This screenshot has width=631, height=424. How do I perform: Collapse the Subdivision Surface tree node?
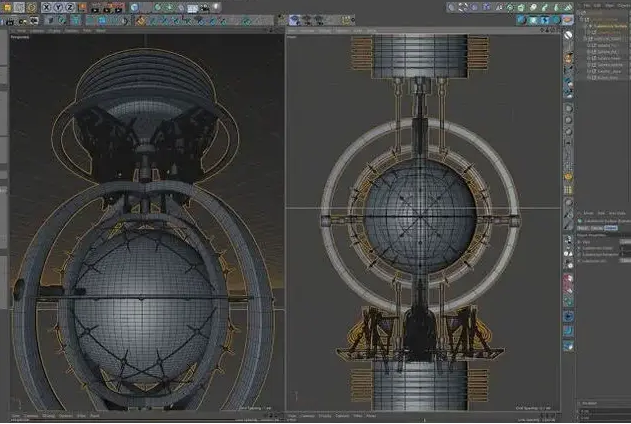[x=586, y=26]
